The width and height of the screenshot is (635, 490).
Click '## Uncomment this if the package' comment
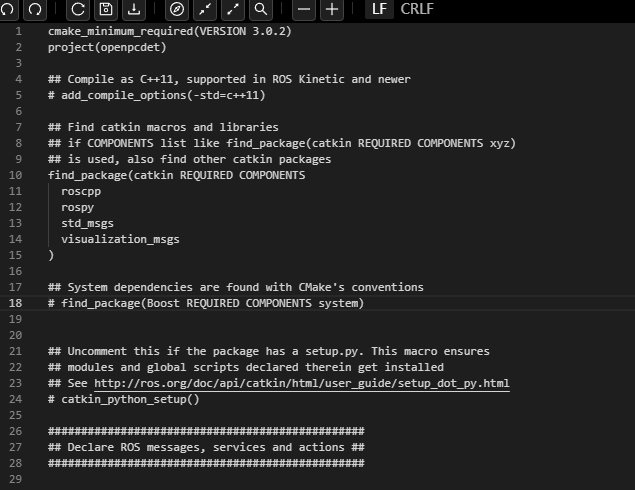(x=268, y=351)
